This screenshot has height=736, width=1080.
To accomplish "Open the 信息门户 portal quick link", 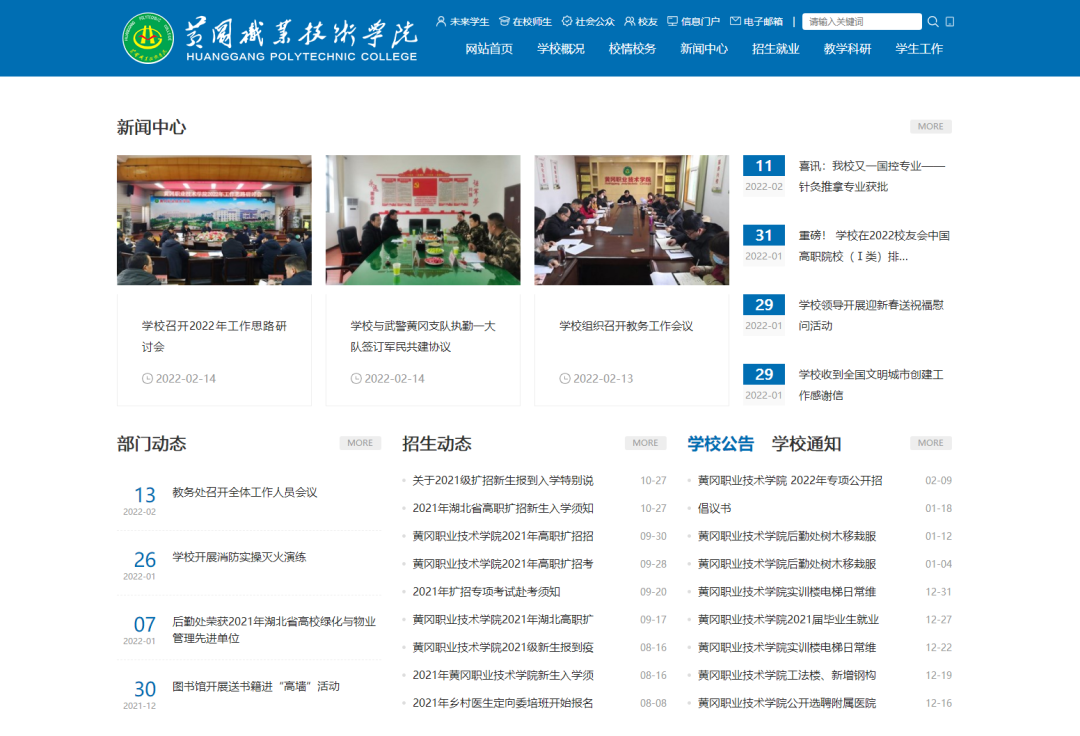I will 693,22.
